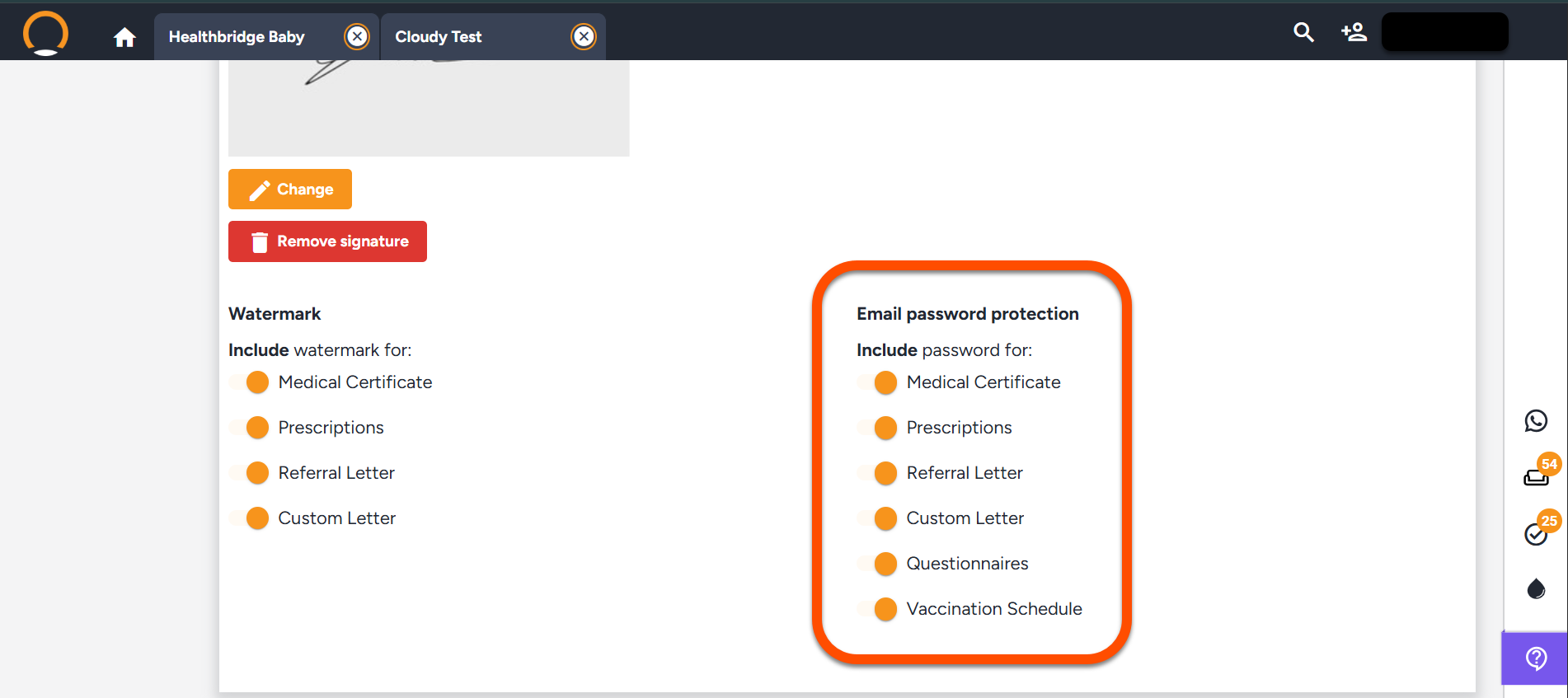Screen dimensions: 1568x698
Task: Toggle password for Vaccination Schedule
Action: coord(878,609)
